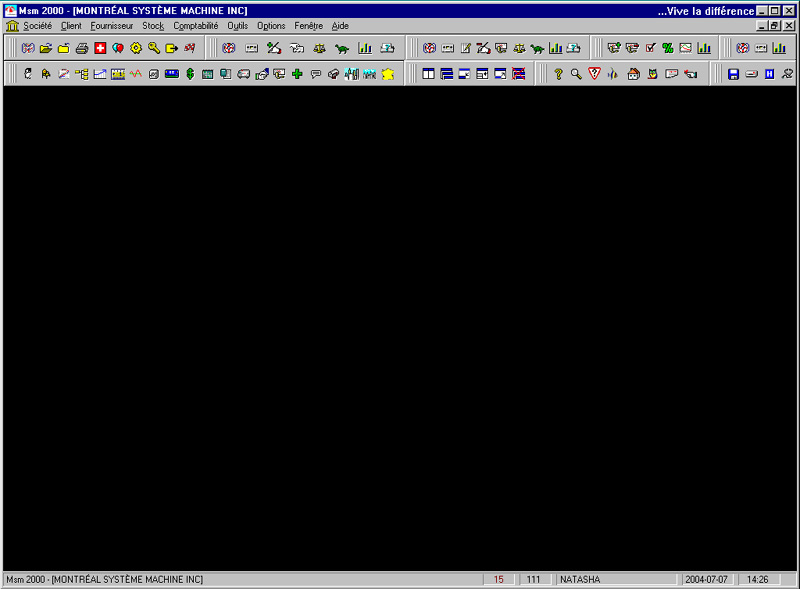
Task: Open the Comptabilité menu
Action: coord(195,26)
